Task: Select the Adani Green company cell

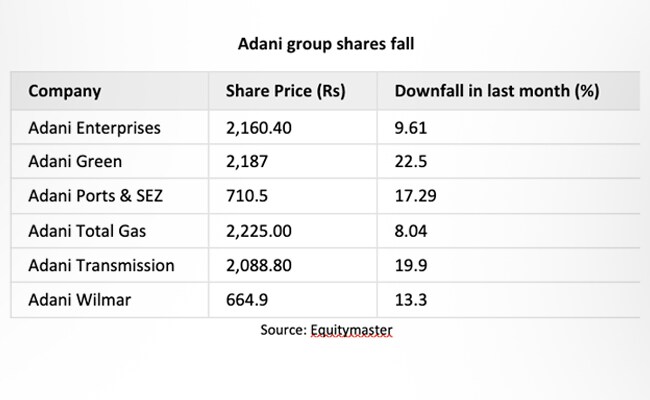Action: point(73,162)
